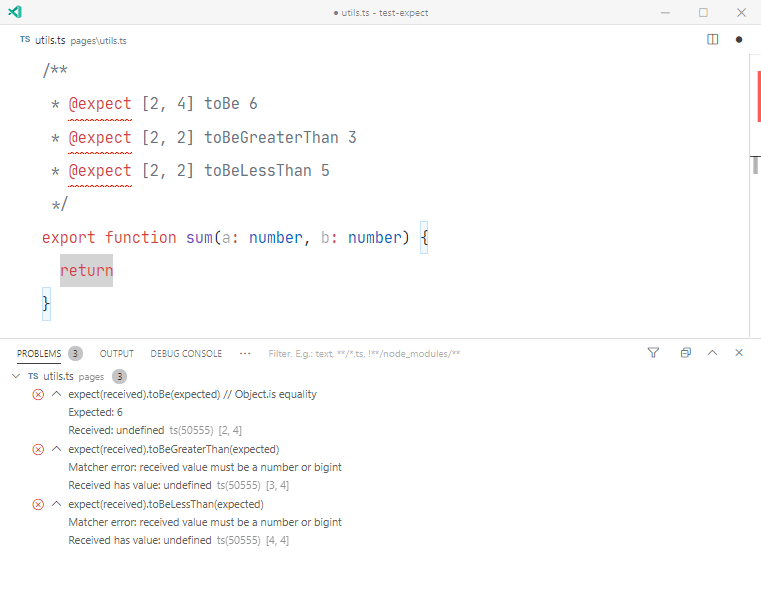Collapse the toBe error details
This screenshot has width=761, height=607.
coord(56,394)
